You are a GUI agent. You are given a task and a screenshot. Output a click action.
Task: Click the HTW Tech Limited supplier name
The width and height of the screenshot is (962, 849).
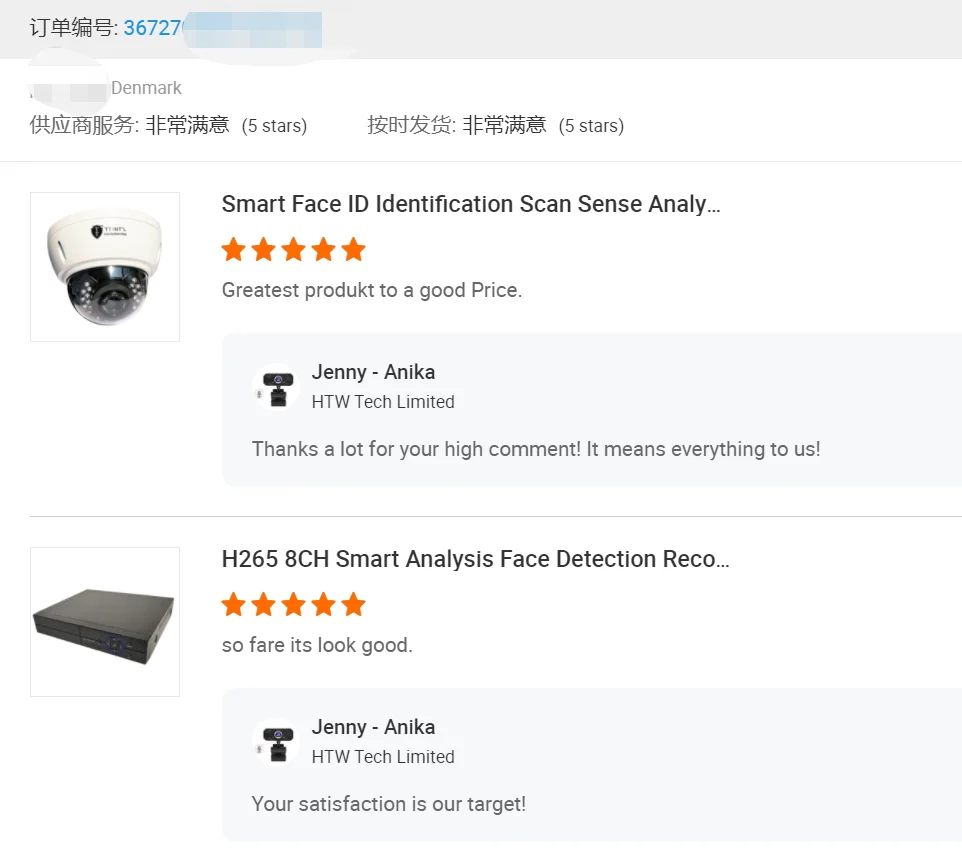tap(383, 402)
